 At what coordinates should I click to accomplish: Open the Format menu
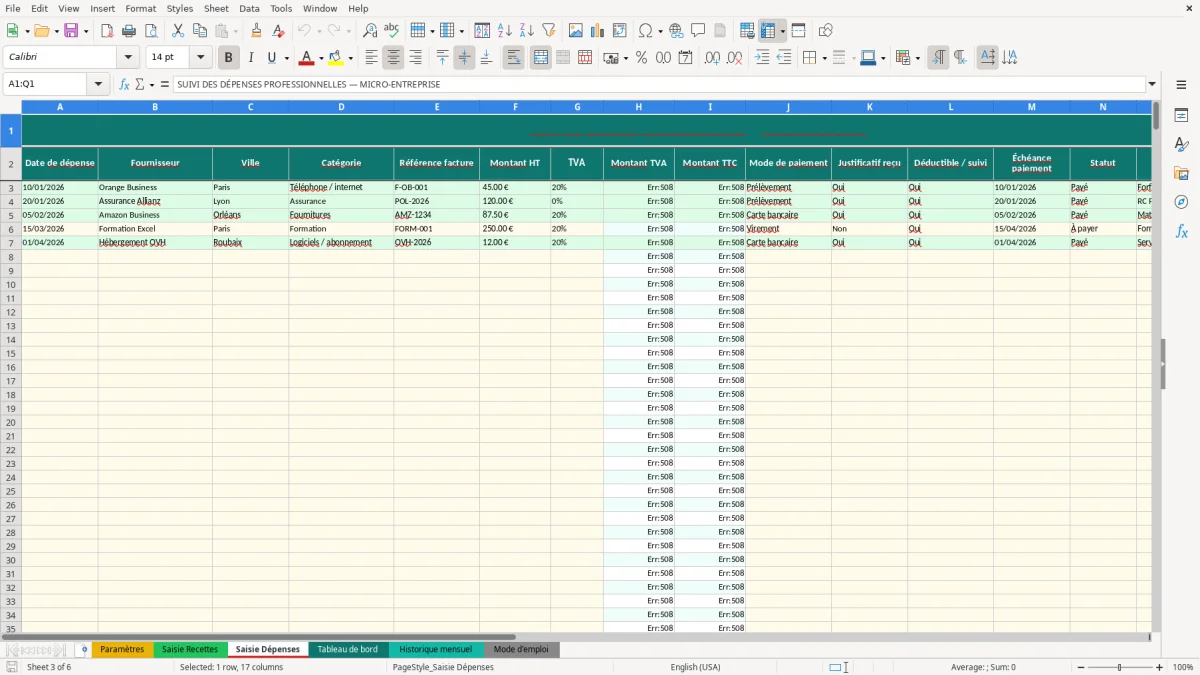click(x=140, y=8)
